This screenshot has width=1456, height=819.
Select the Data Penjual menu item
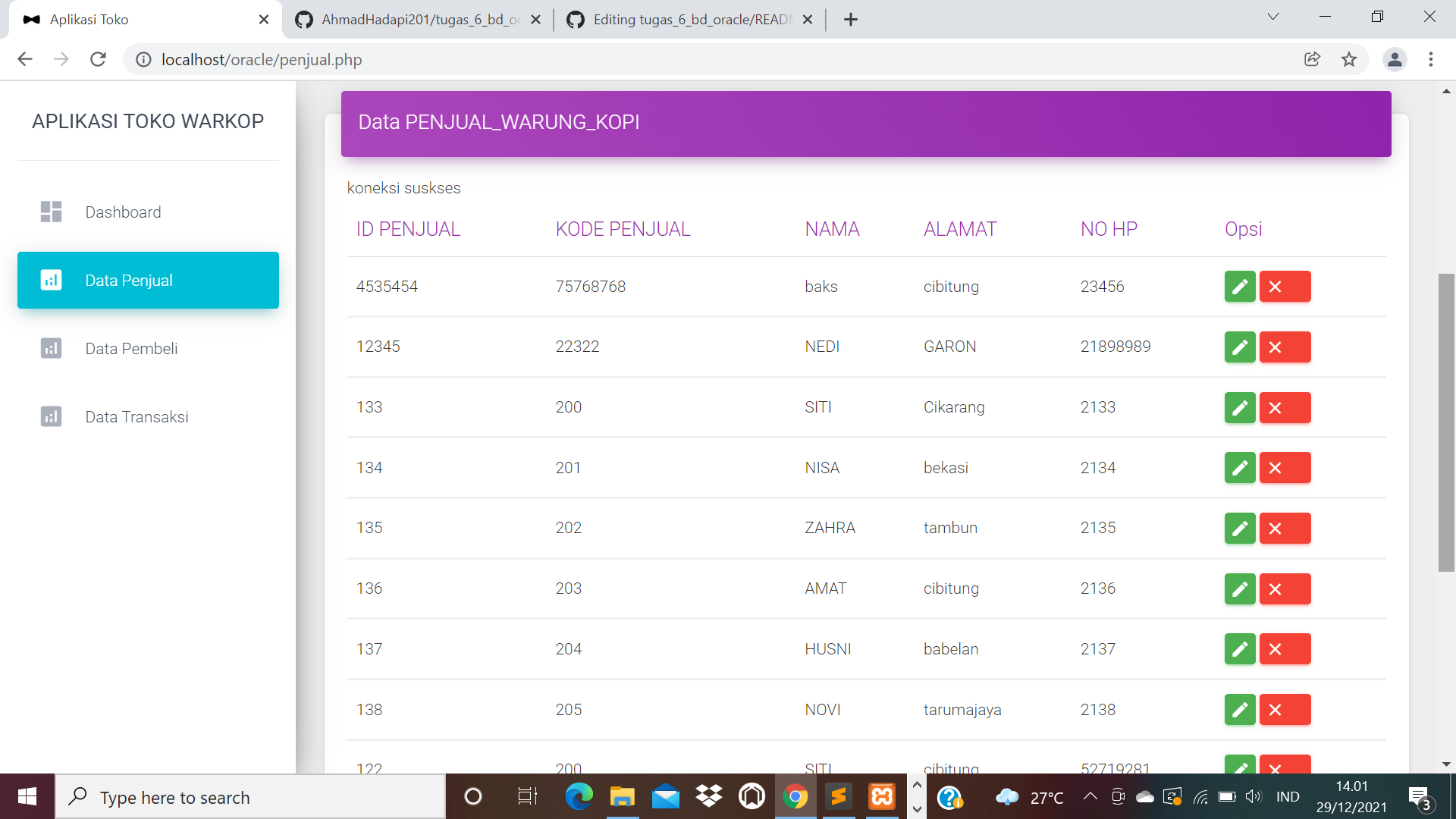(128, 280)
